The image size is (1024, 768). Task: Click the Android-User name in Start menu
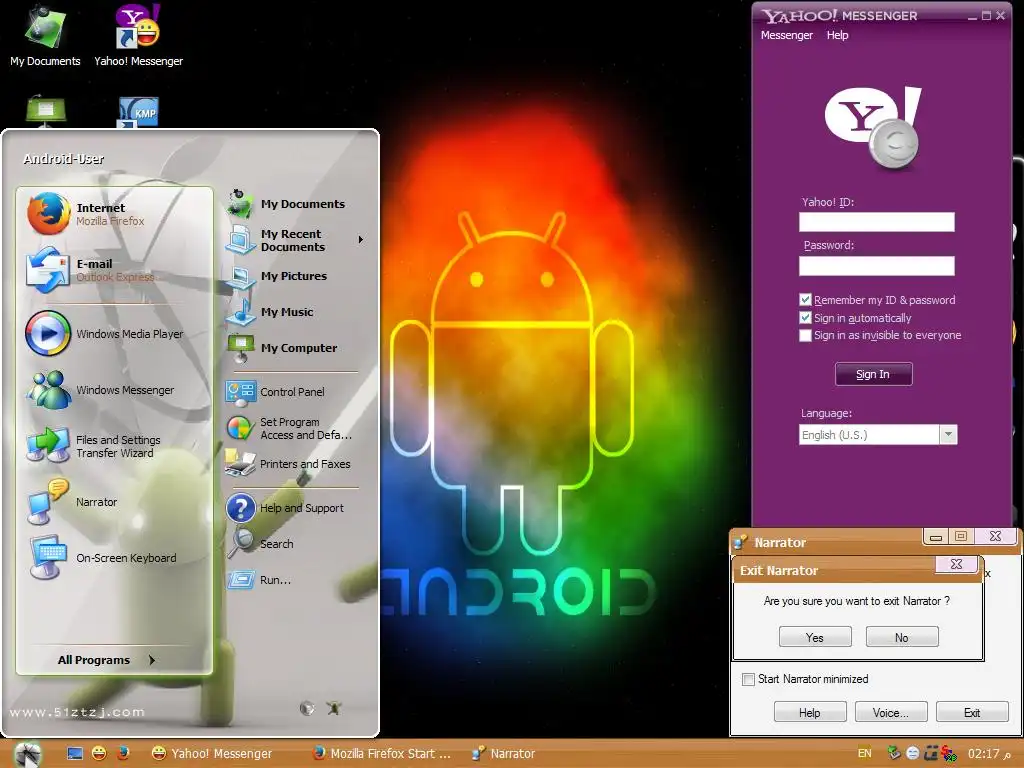64,159
